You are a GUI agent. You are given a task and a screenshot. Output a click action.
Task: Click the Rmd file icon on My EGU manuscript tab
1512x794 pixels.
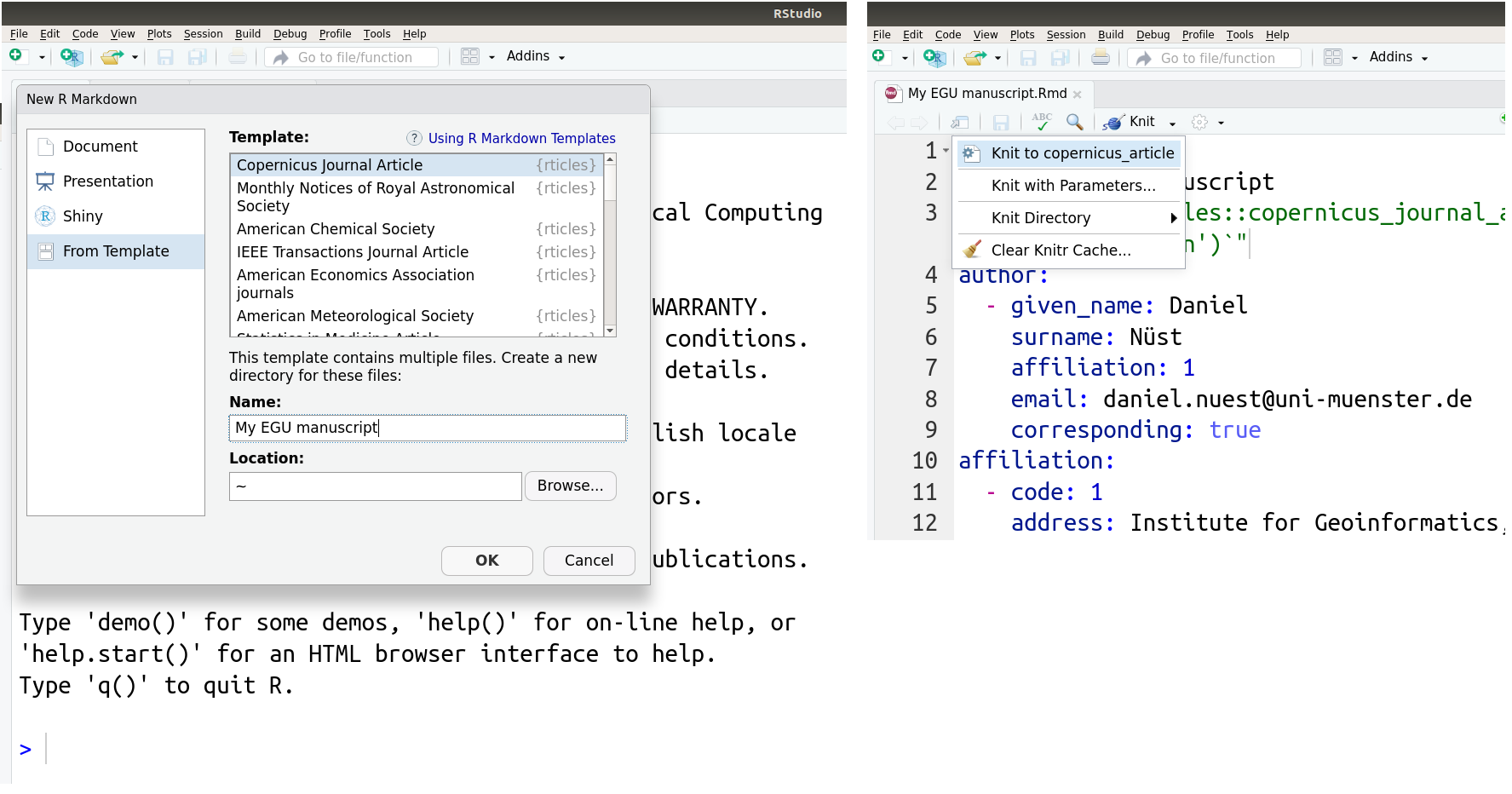pos(893,93)
